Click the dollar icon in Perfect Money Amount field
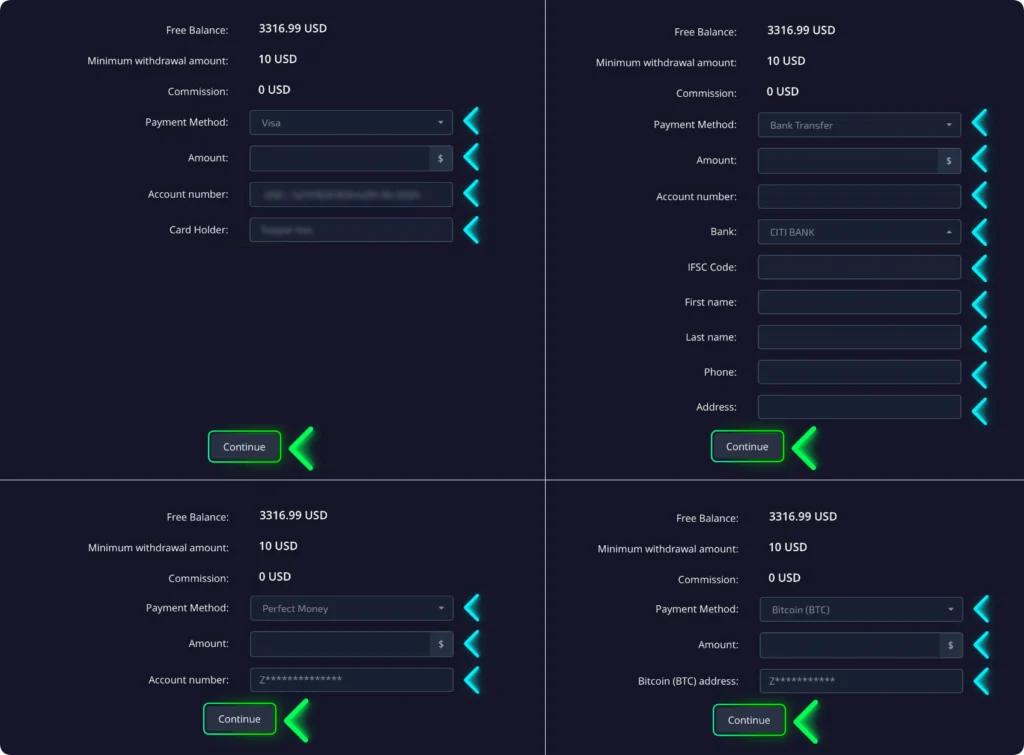This screenshot has height=755, width=1024. click(x=440, y=643)
